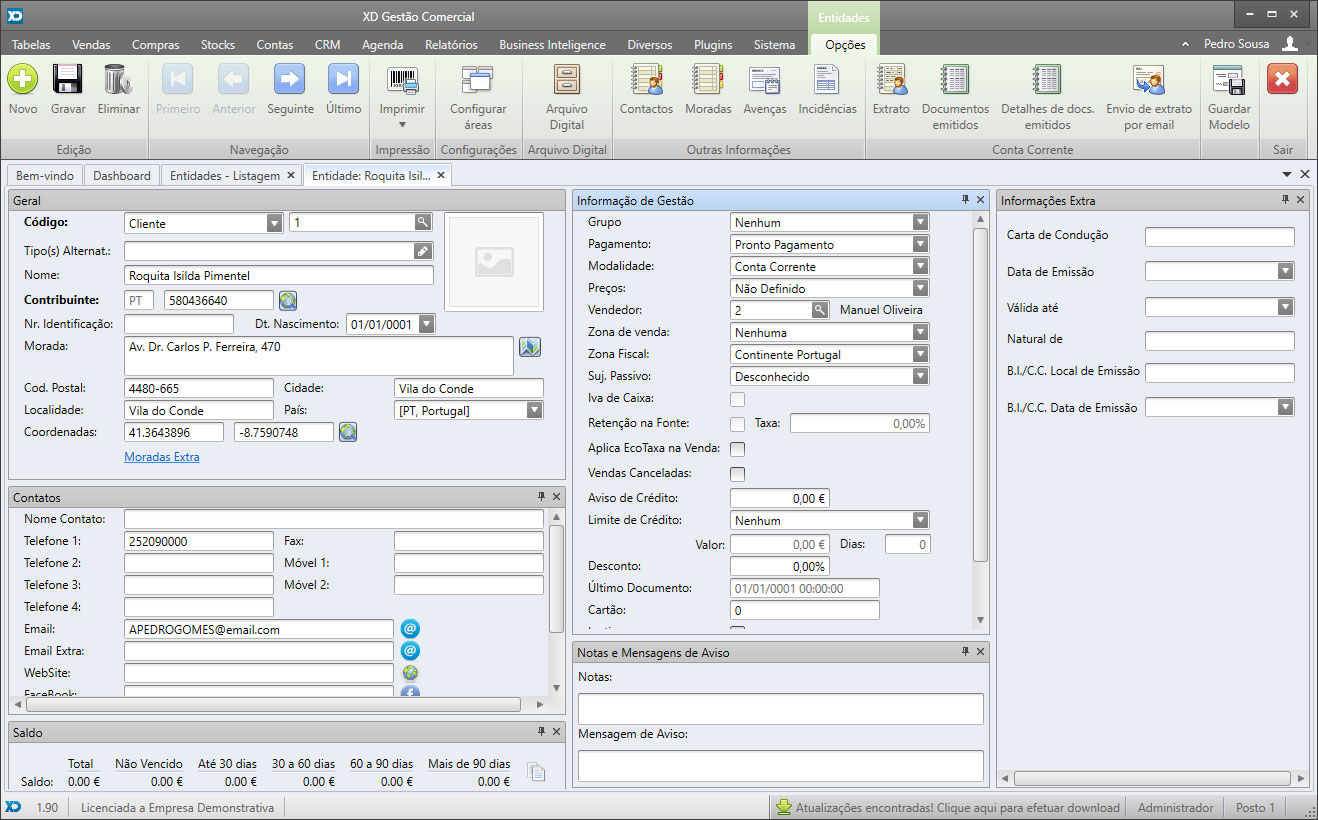Viewport: 1318px width, 820px height.
Task: Save record with the Gravar icon
Action: (68, 80)
